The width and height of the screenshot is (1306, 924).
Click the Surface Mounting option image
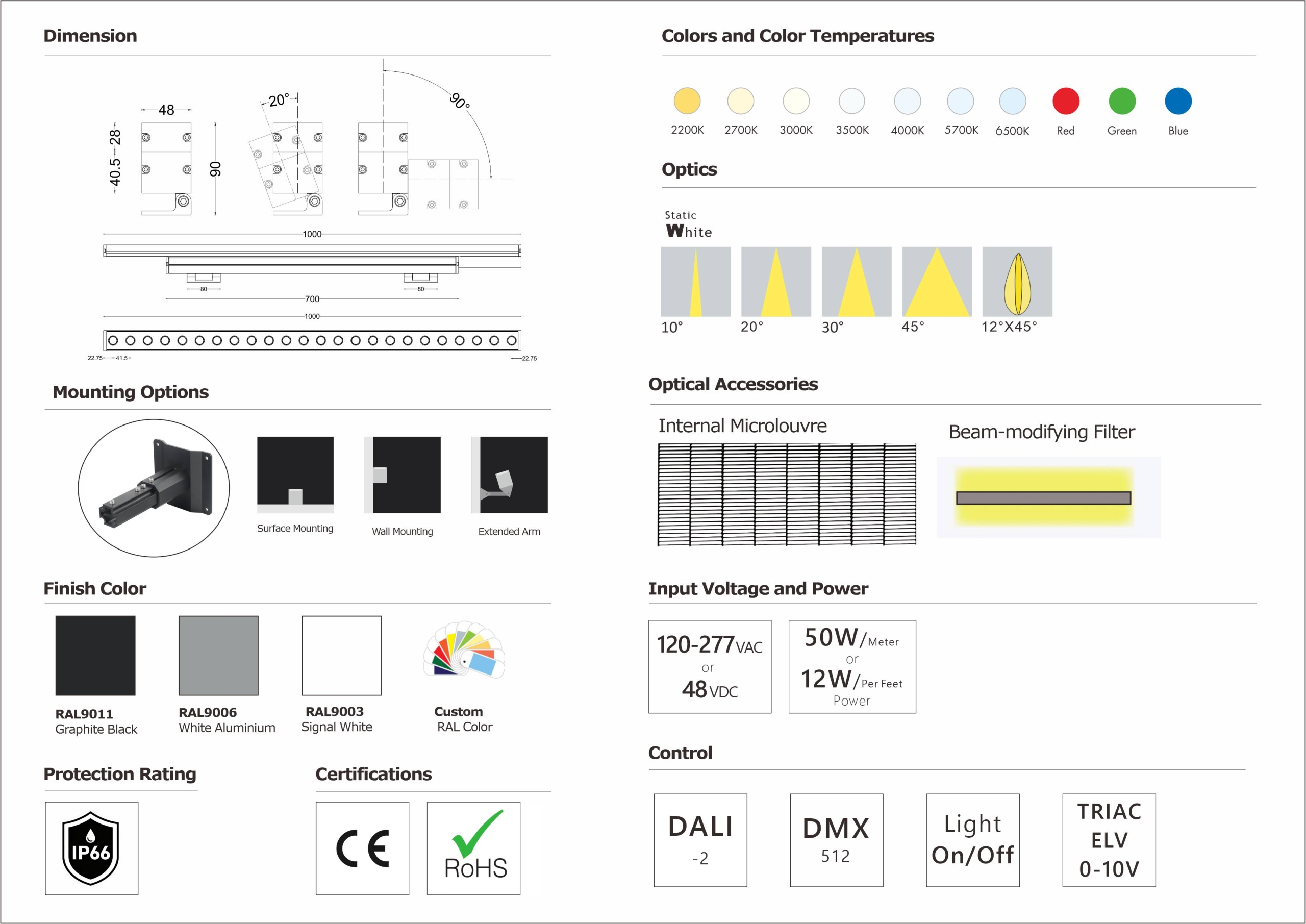coord(295,475)
